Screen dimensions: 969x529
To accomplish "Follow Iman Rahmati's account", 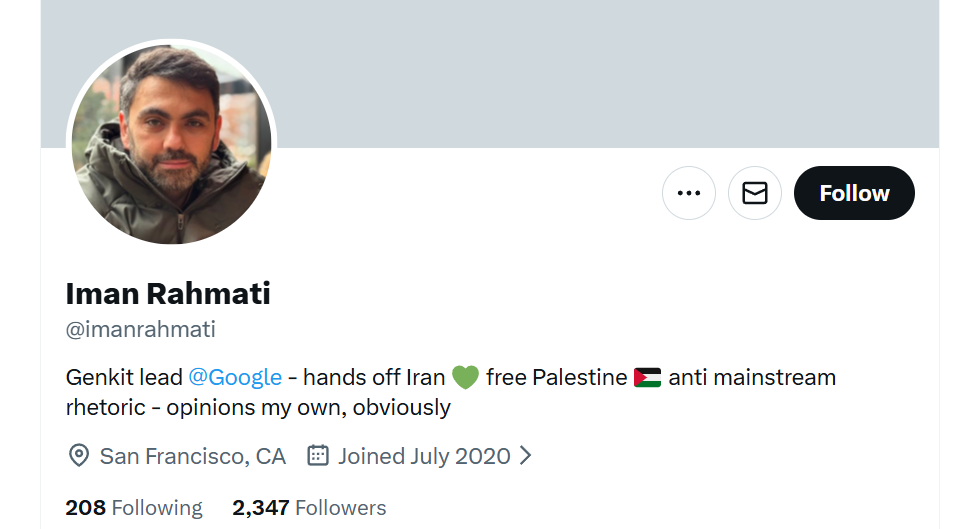I will click(x=854, y=193).
